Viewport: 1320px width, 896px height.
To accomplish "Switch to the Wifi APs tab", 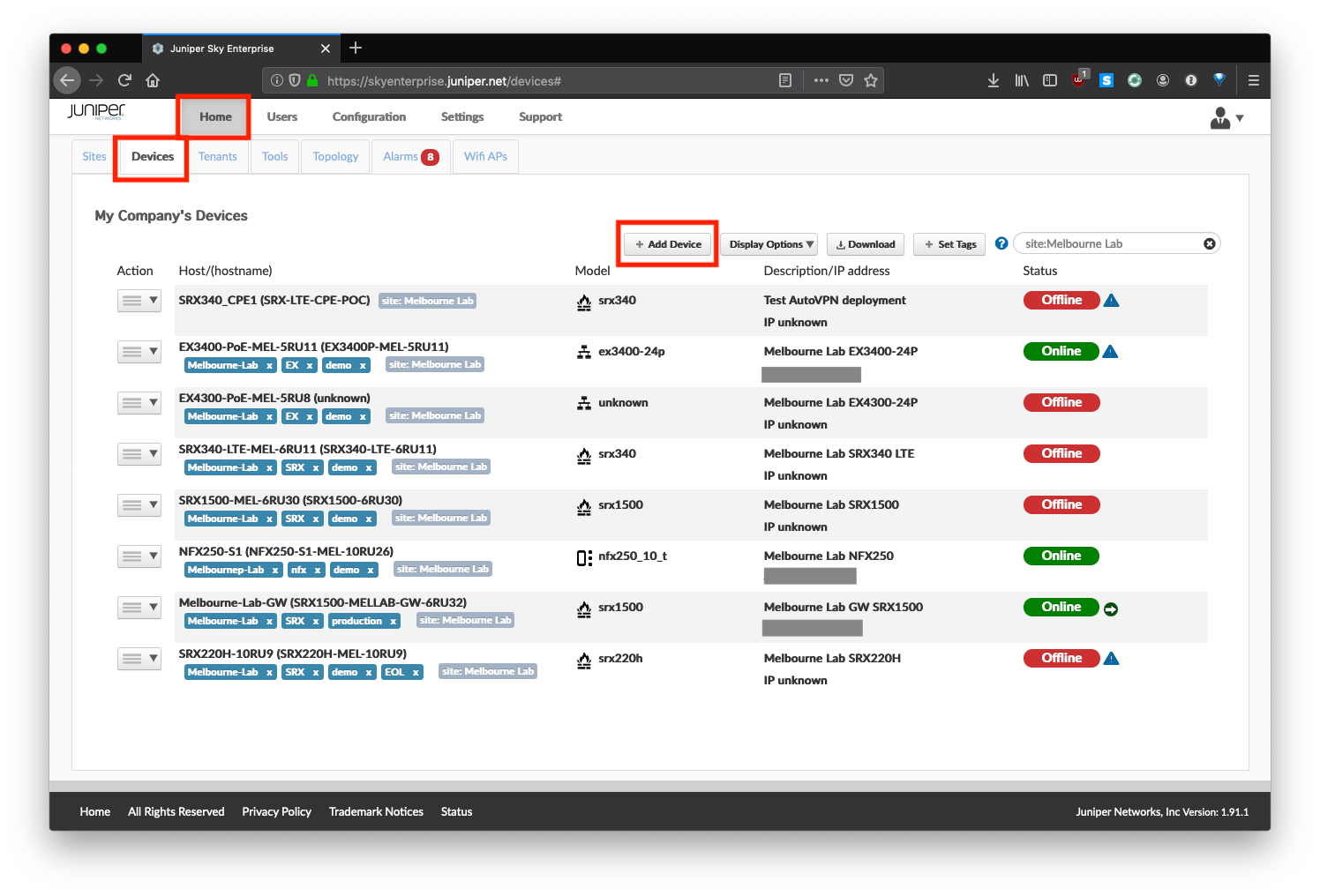I will point(485,156).
